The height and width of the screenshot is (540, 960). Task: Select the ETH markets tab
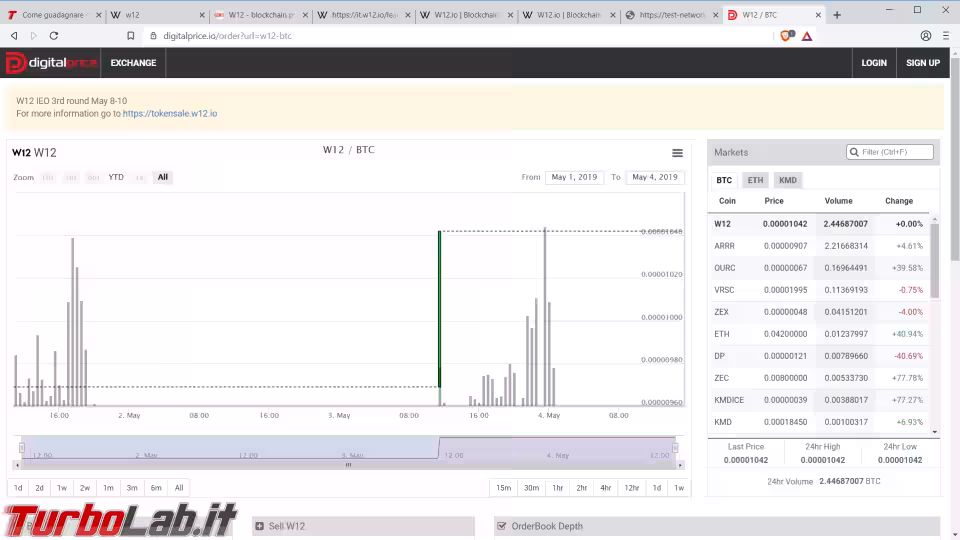click(756, 180)
